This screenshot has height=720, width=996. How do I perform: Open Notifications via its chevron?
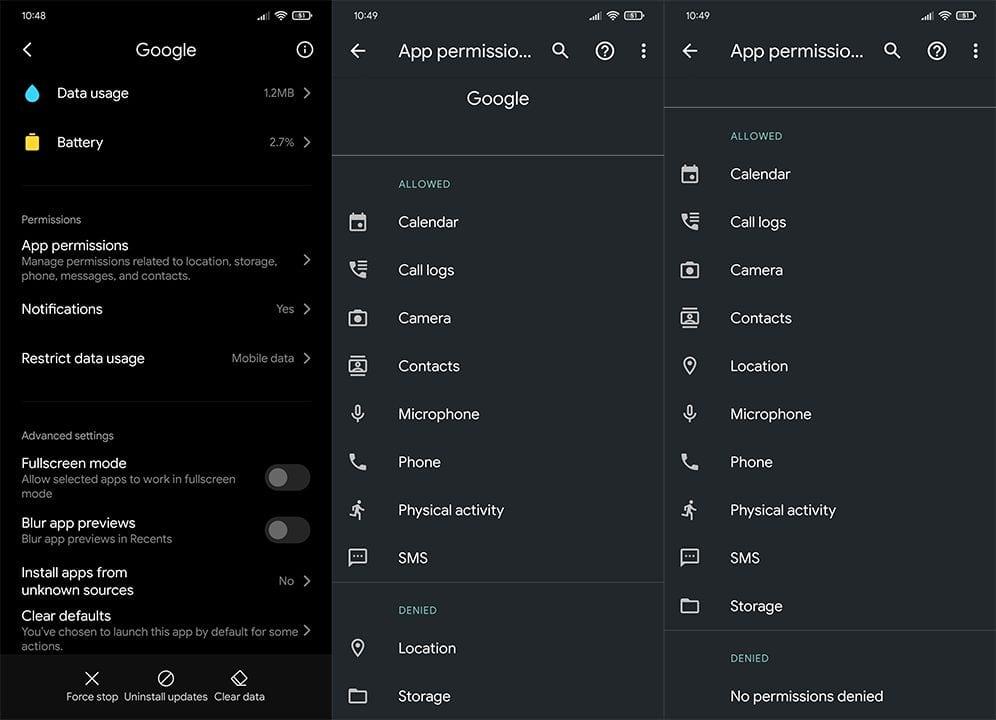[x=307, y=309]
